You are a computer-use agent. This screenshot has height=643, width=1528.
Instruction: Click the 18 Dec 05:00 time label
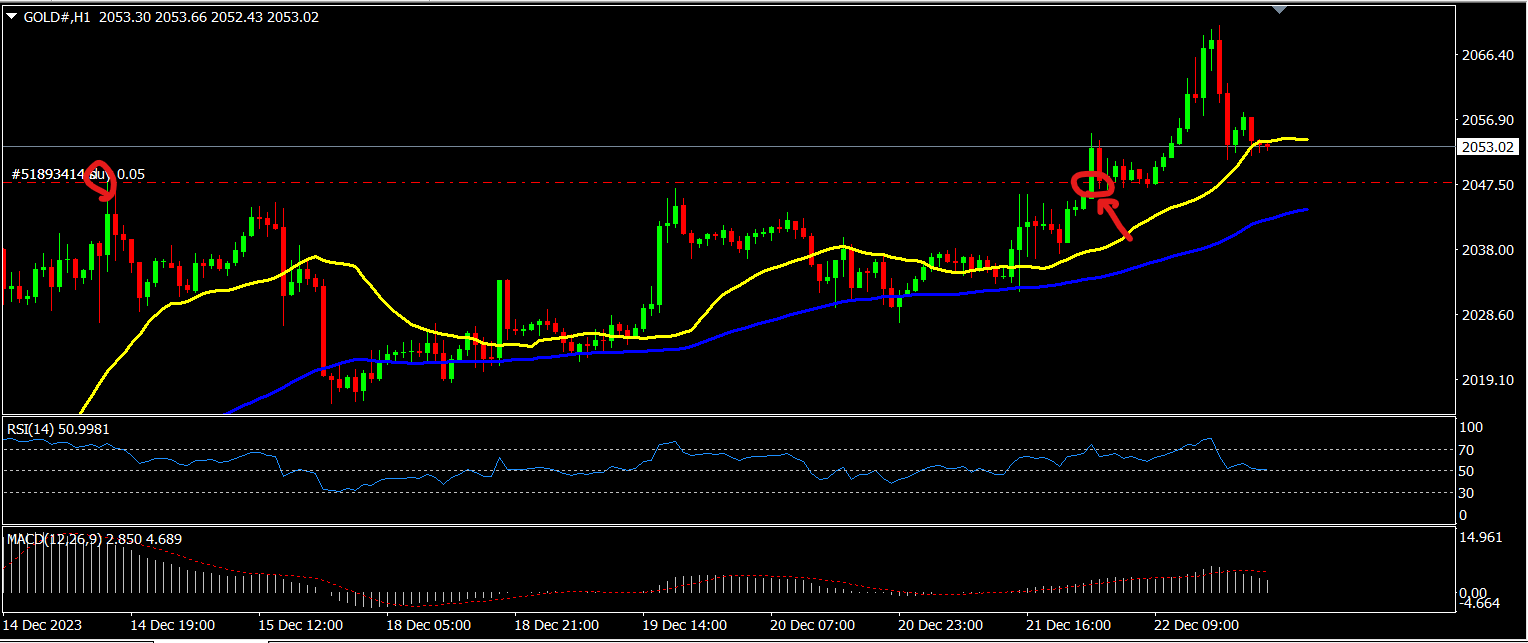coord(430,625)
